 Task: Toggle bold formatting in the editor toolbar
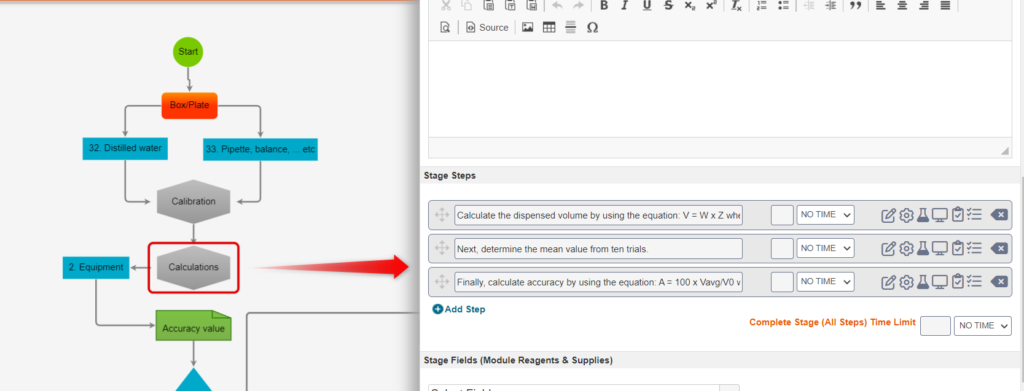pyautogui.click(x=604, y=5)
